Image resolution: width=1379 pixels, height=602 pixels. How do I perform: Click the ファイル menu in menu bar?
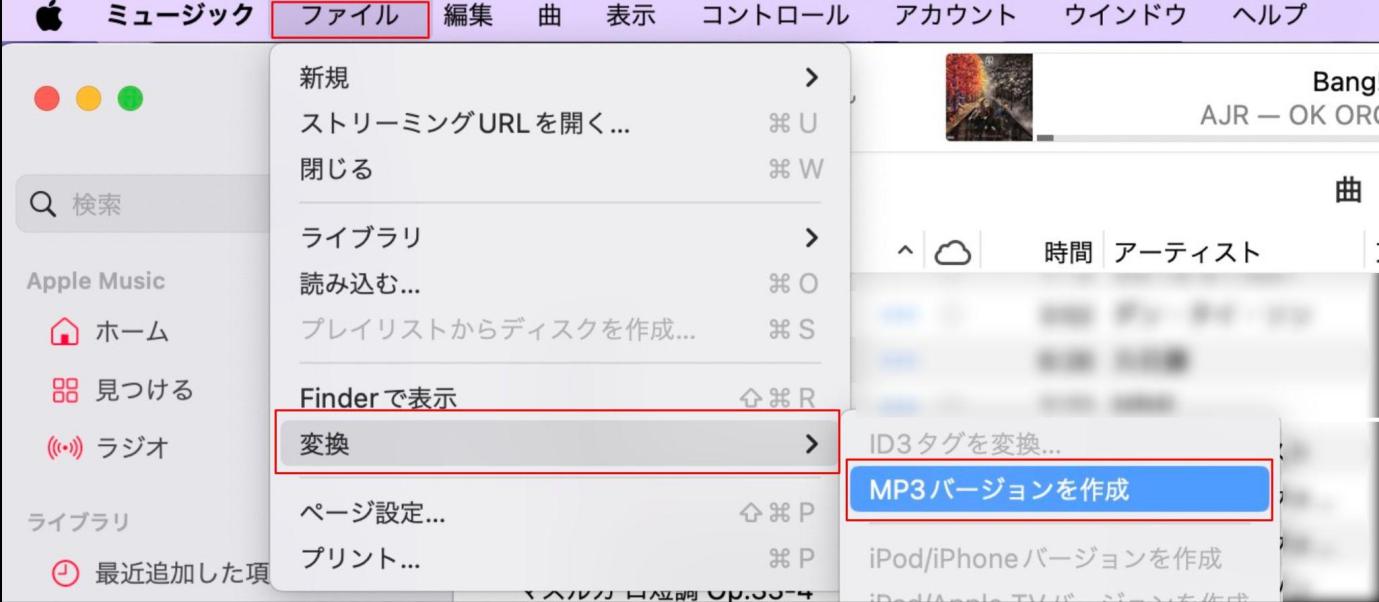(351, 18)
